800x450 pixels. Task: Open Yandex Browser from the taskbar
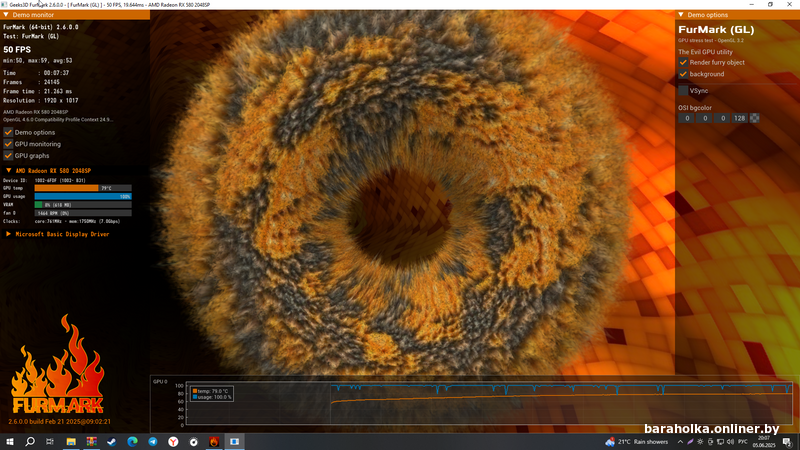(173, 441)
